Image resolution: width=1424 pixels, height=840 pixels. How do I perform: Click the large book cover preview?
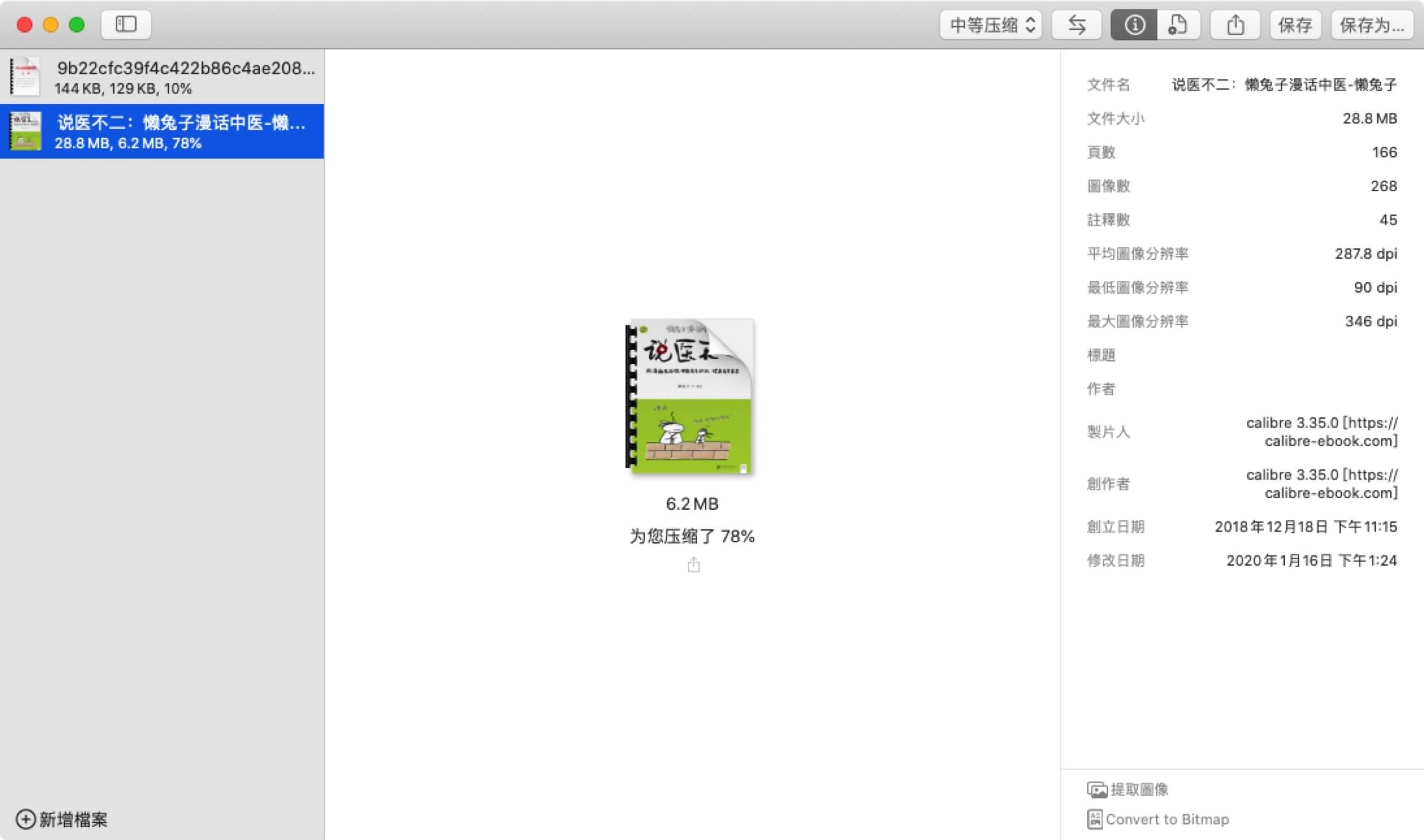[690, 395]
